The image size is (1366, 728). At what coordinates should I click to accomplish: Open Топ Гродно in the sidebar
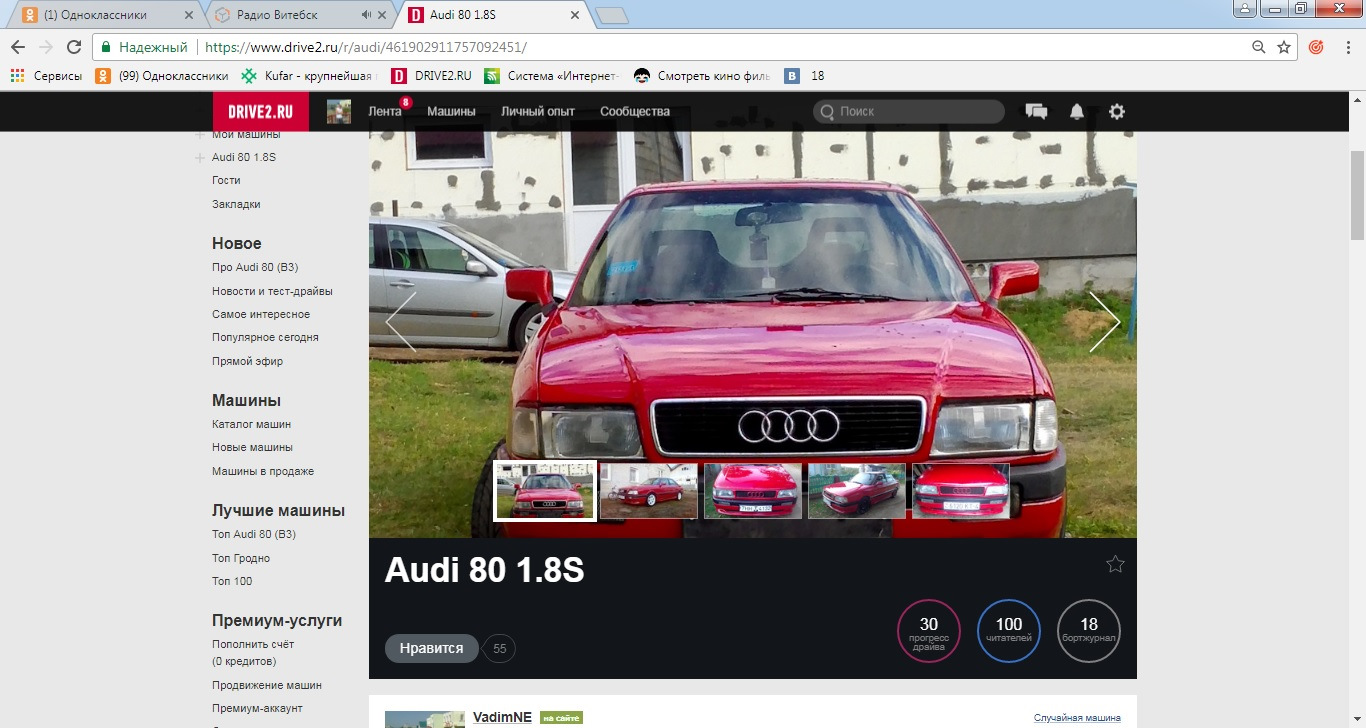pyautogui.click(x=241, y=558)
